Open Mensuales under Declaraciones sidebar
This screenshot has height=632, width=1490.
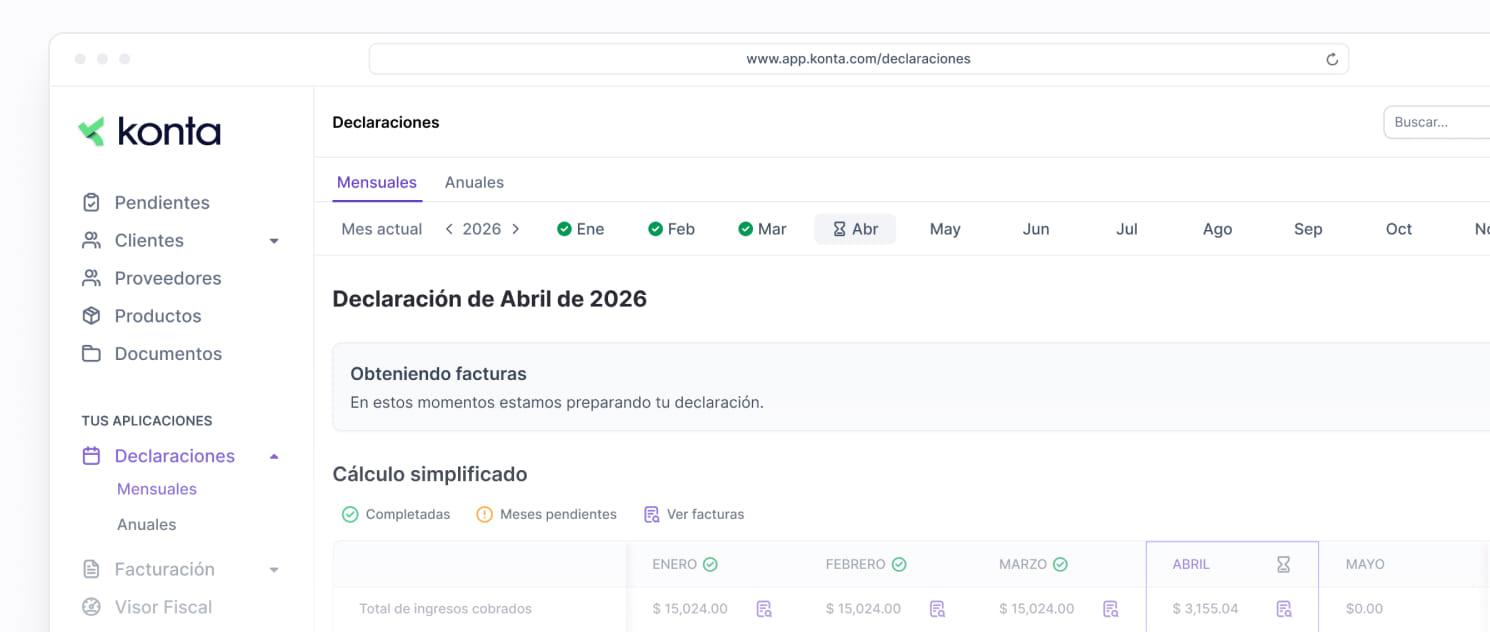[x=157, y=489]
